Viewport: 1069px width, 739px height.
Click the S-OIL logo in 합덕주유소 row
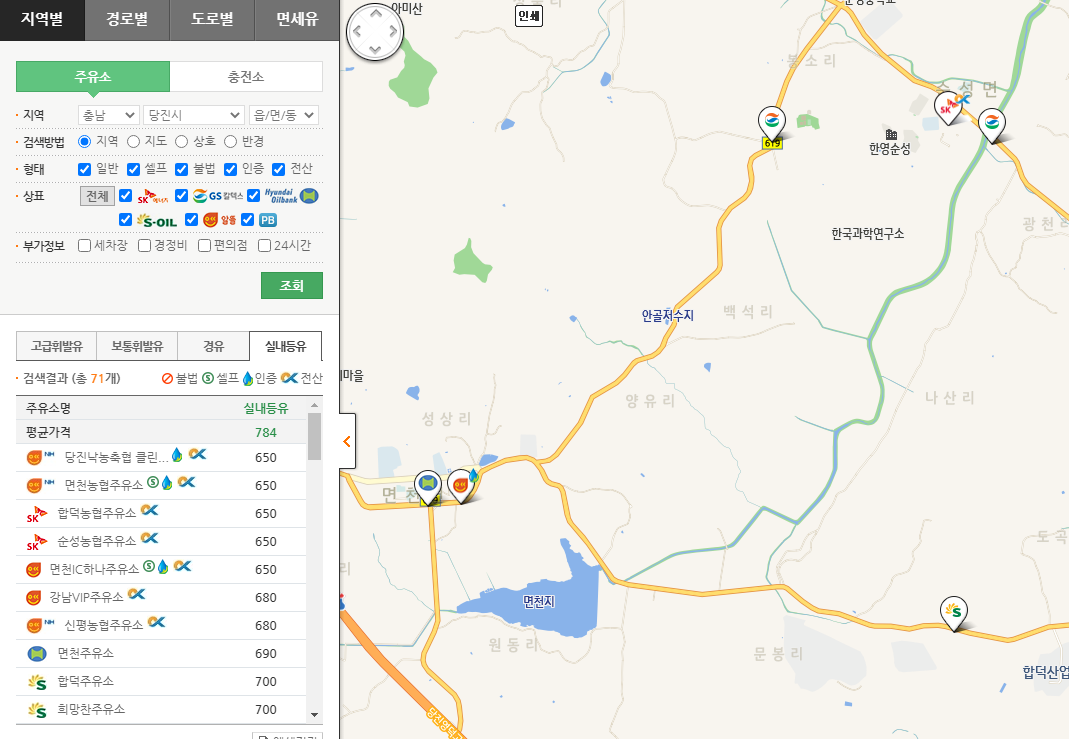point(37,682)
